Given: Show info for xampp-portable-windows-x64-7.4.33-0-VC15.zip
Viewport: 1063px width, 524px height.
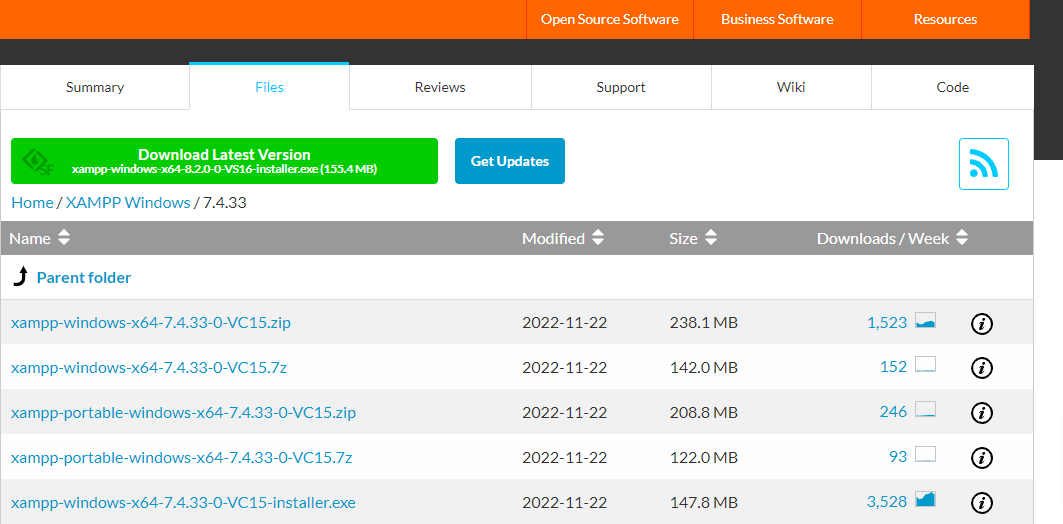Looking at the screenshot, I should (x=981, y=413).
